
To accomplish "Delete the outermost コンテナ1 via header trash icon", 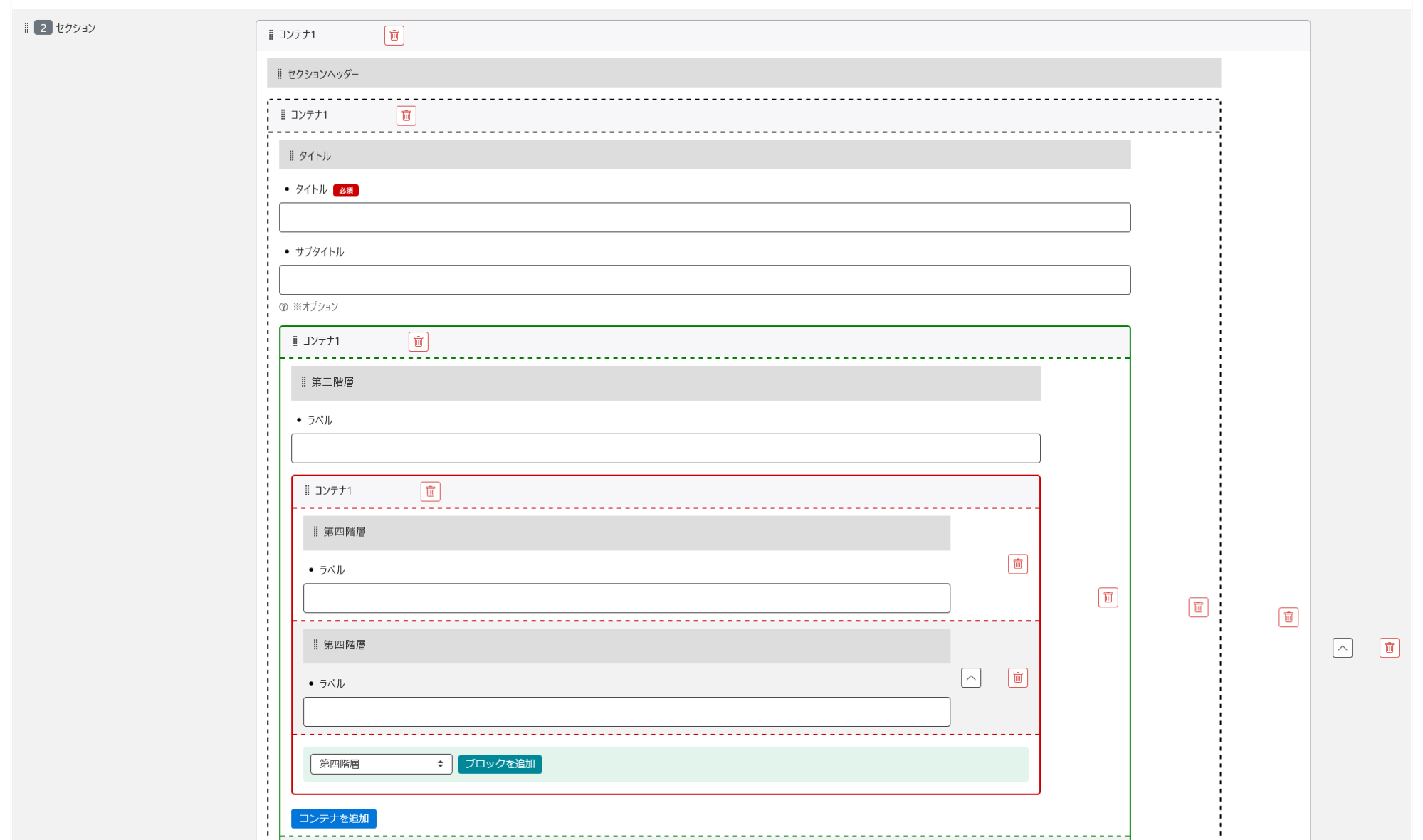I will click(394, 36).
